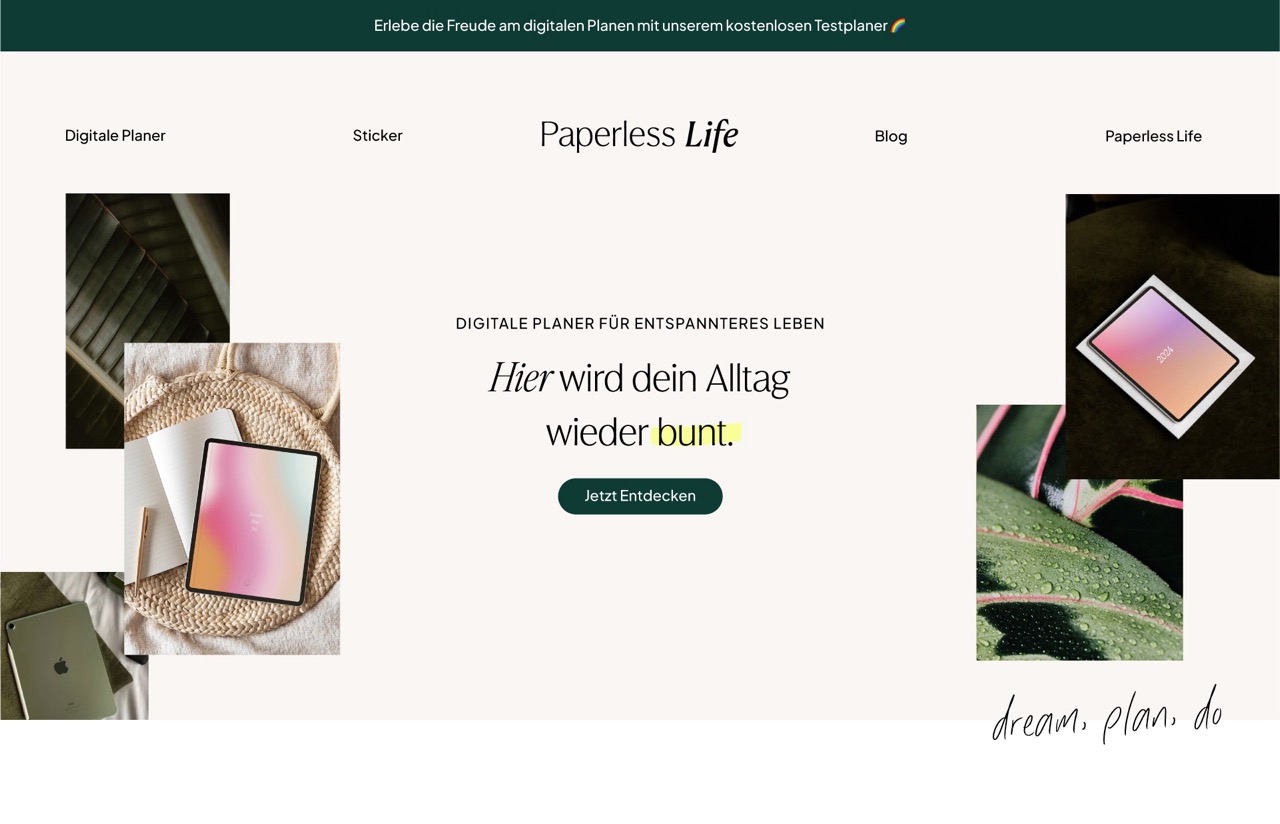
Task: Open the Sticker navigation item
Action: [377, 135]
